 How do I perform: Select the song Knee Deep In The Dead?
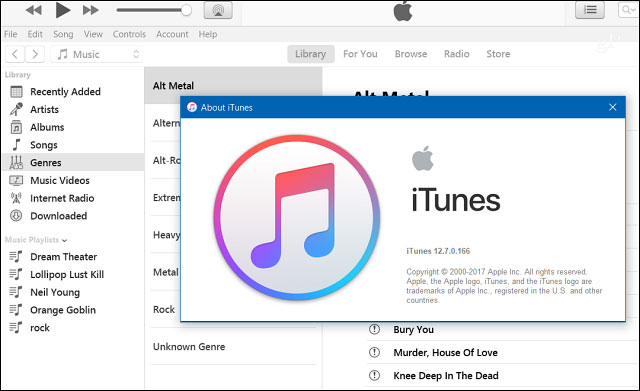click(x=446, y=375)
